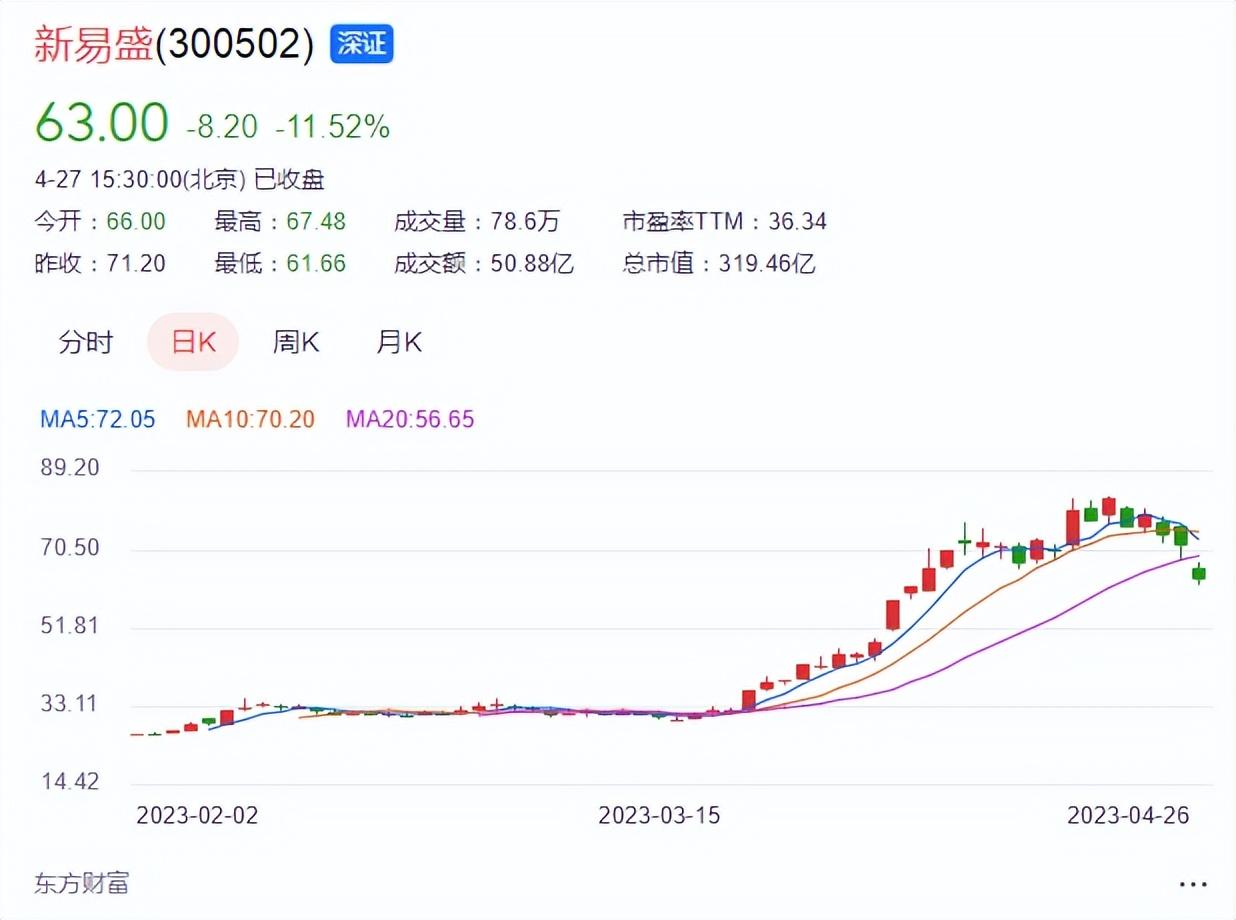Click the 东方财富 source label
This screenshot has width=1236, height=920.
(82, 883)
